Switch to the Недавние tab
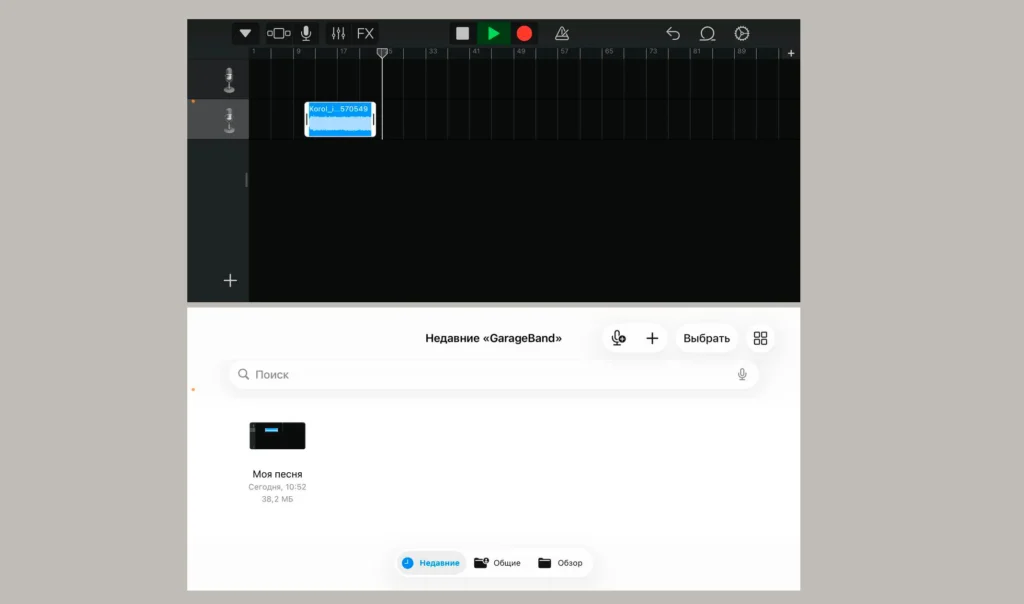The image size is (1024, 604). (431, 563)
